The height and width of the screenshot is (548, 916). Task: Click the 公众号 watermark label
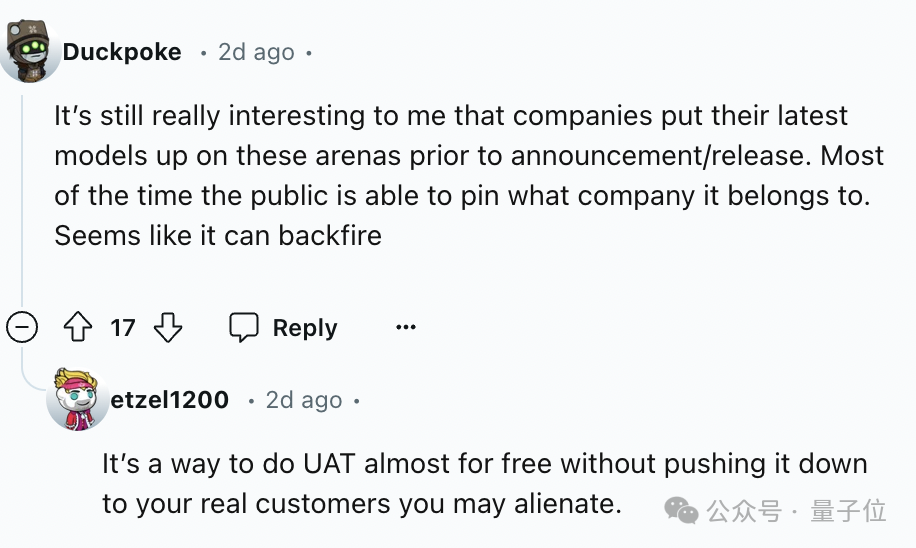click(744, 511)
